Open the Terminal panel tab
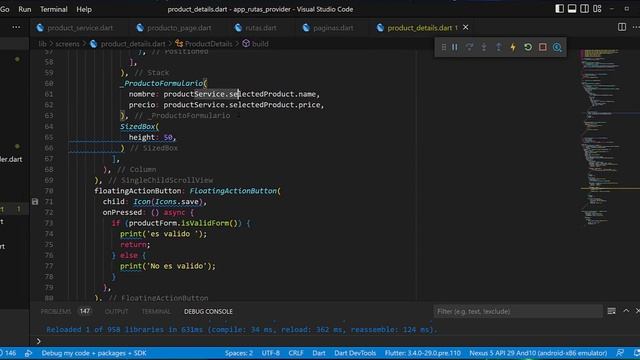 pyautogui.click(x=156, y=311)
